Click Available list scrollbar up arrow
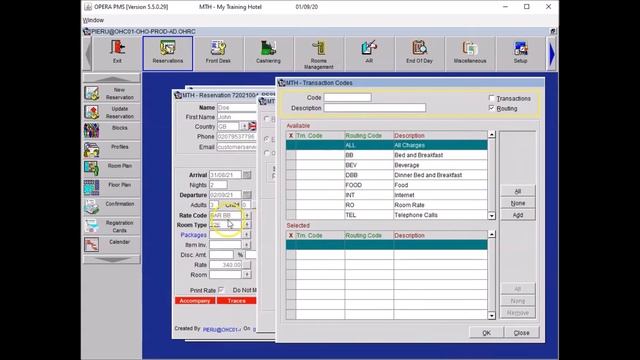Viewport: 640px width, 360px height. click(x=491, y=135)
